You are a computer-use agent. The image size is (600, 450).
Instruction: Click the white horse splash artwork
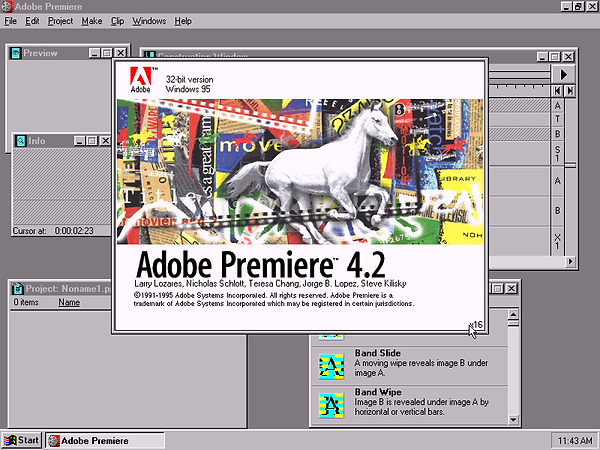tap(314, 168)
